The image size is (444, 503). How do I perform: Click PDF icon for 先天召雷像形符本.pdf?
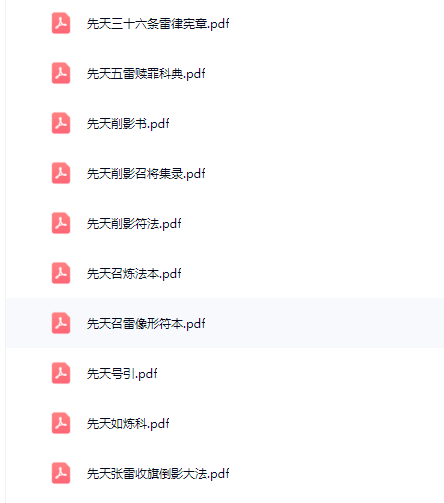(x=61, y=323)
